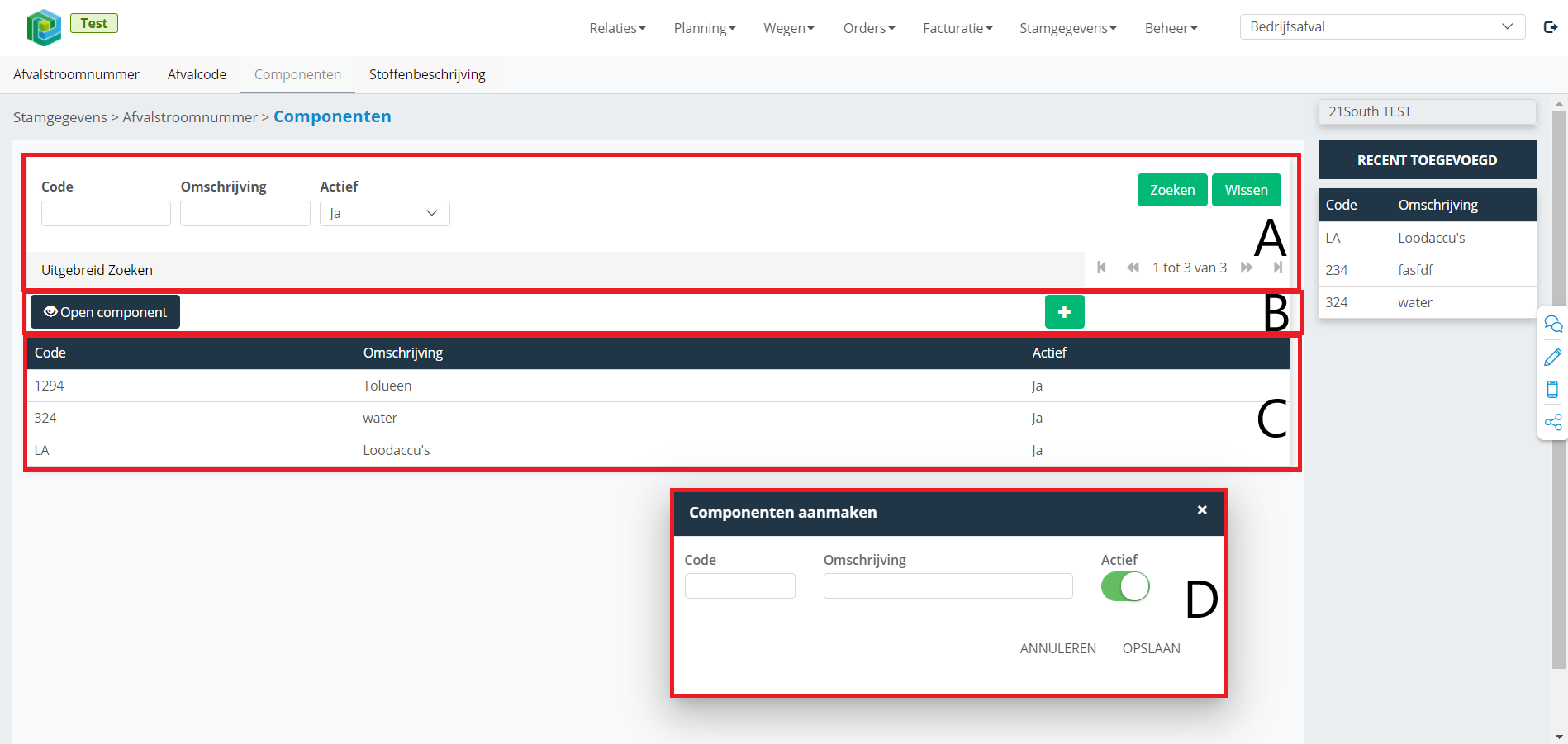Click the logout icon in header
Screen dimensions: 1568x744
pos(1551,27)
